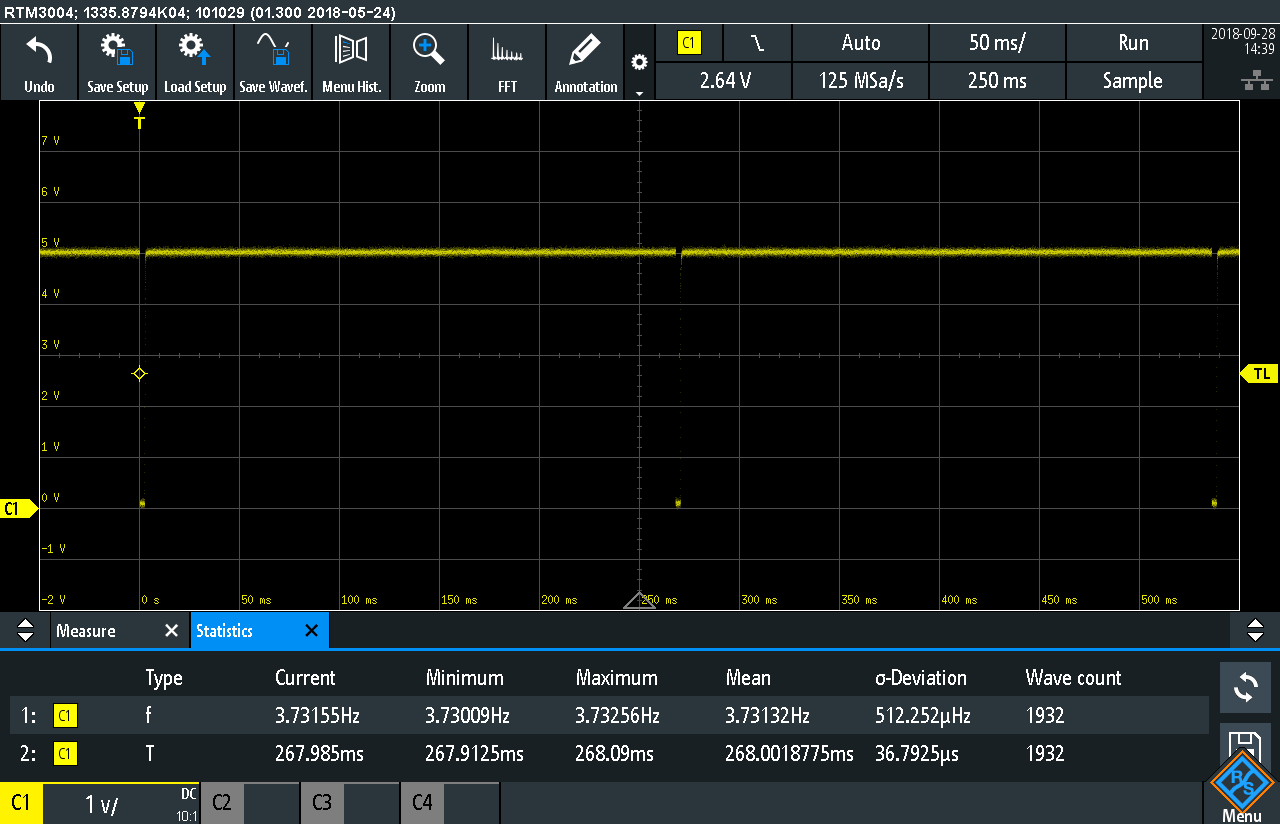This screenshot has width=1280, height=824.
Task: Toggle Run acquisition state
Action: (1132, 43)
